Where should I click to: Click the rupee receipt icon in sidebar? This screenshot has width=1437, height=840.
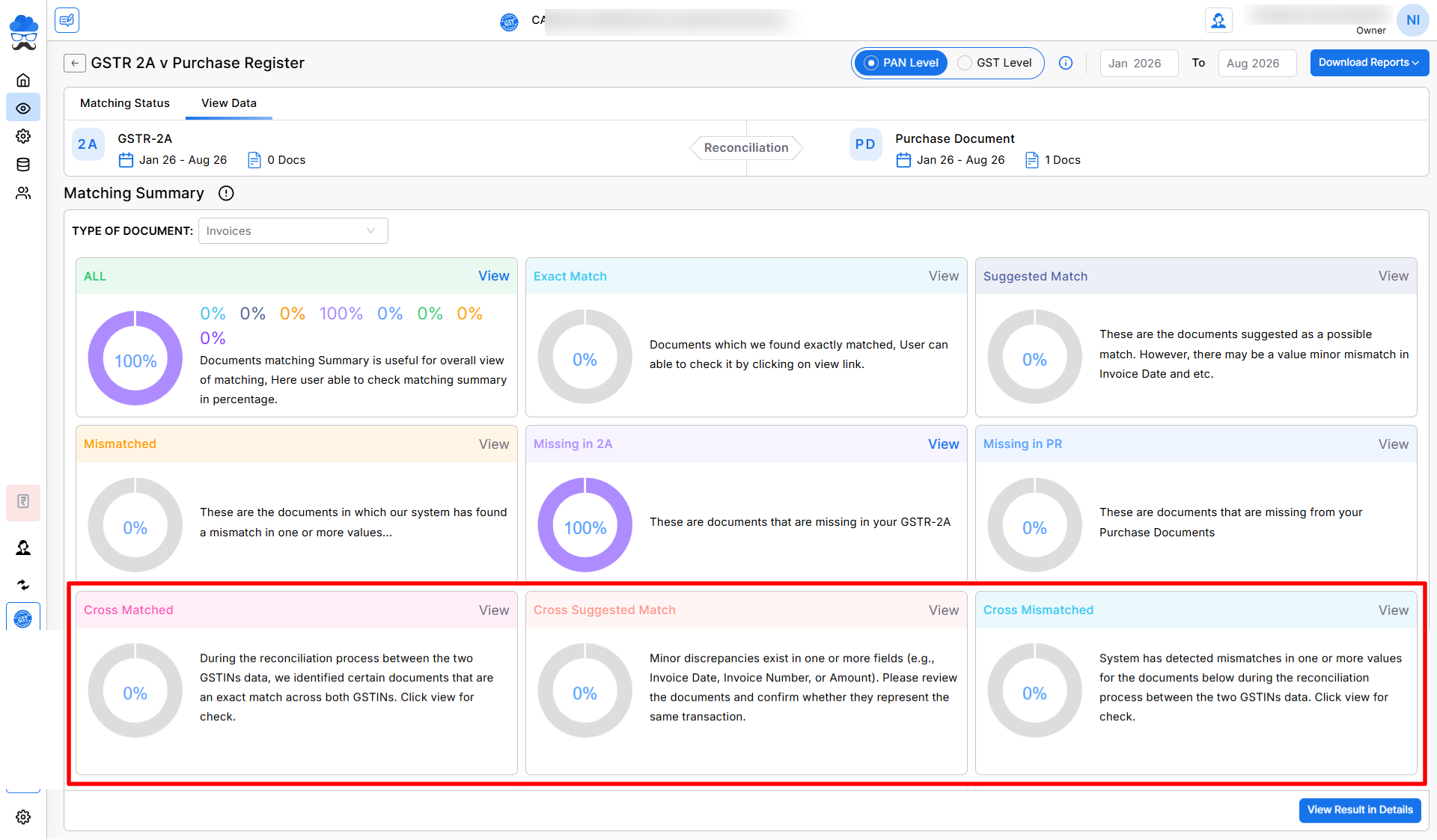pos(23,502)
